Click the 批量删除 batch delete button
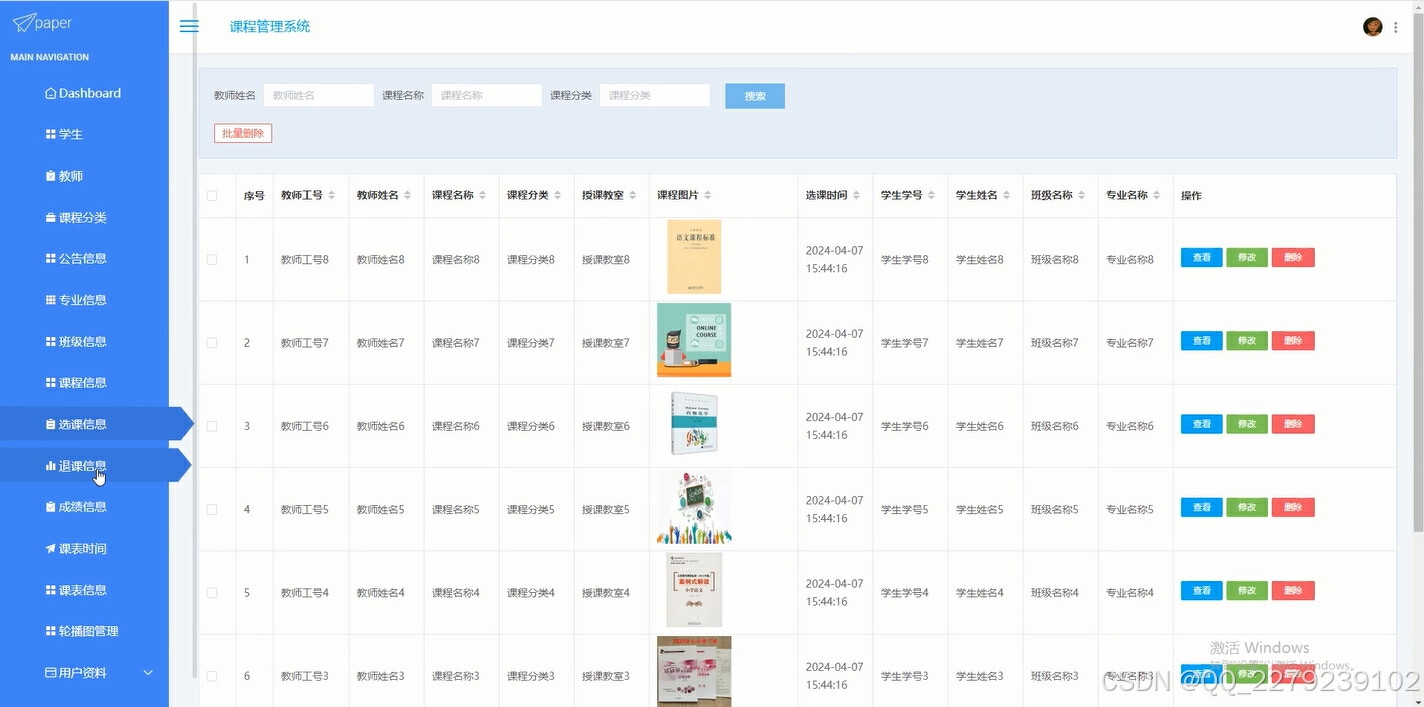 coord(242,132)
